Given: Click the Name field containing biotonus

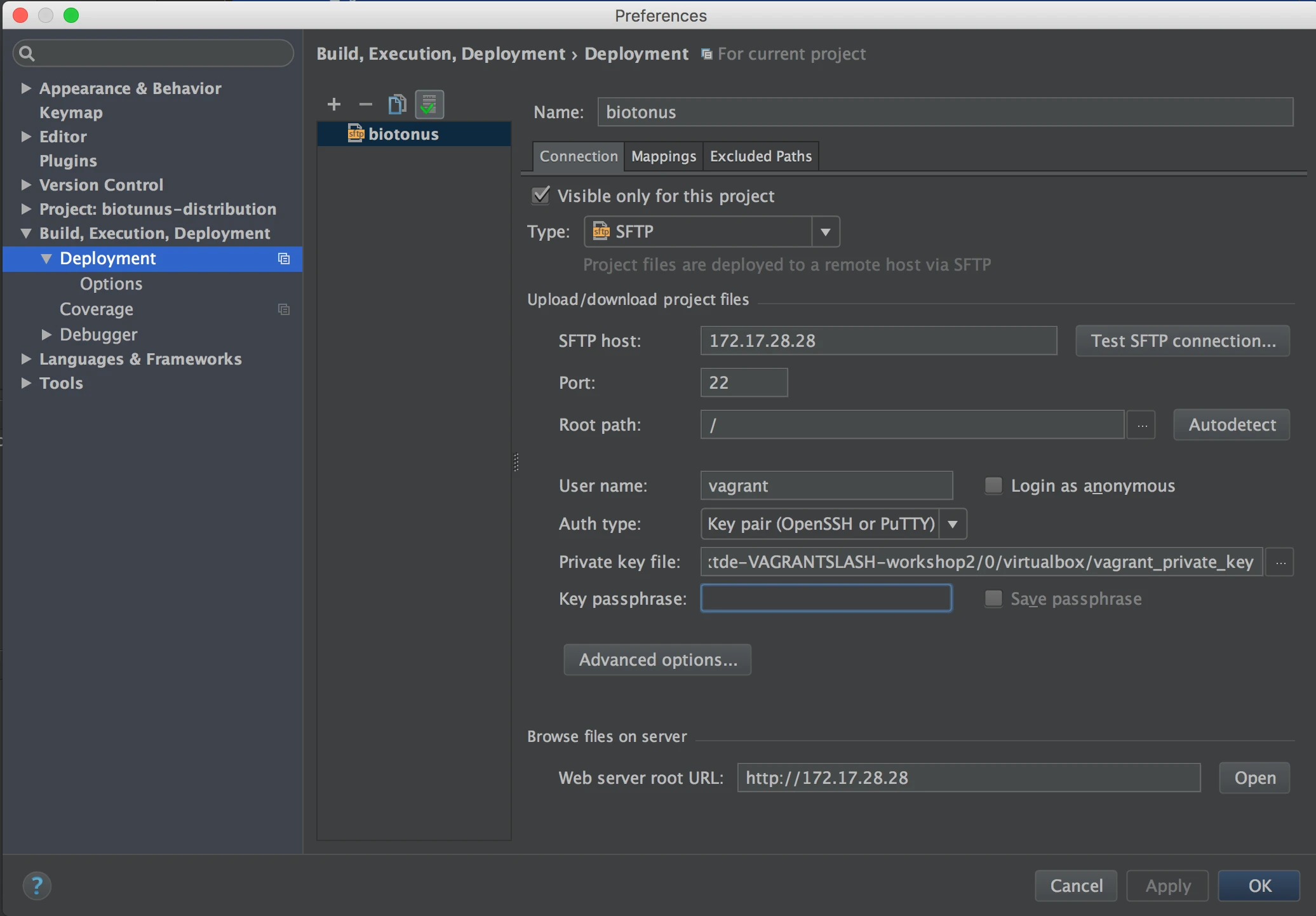Looking at the screenshot, I should pos(945,112).
